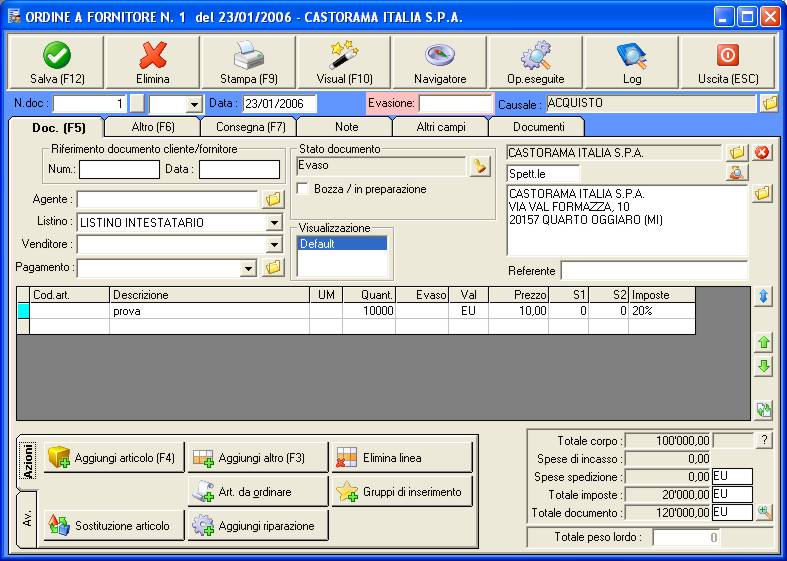The image size is (787, 561).
Task: Open the Venditore dropdown arrow
Action: (274, 245)
